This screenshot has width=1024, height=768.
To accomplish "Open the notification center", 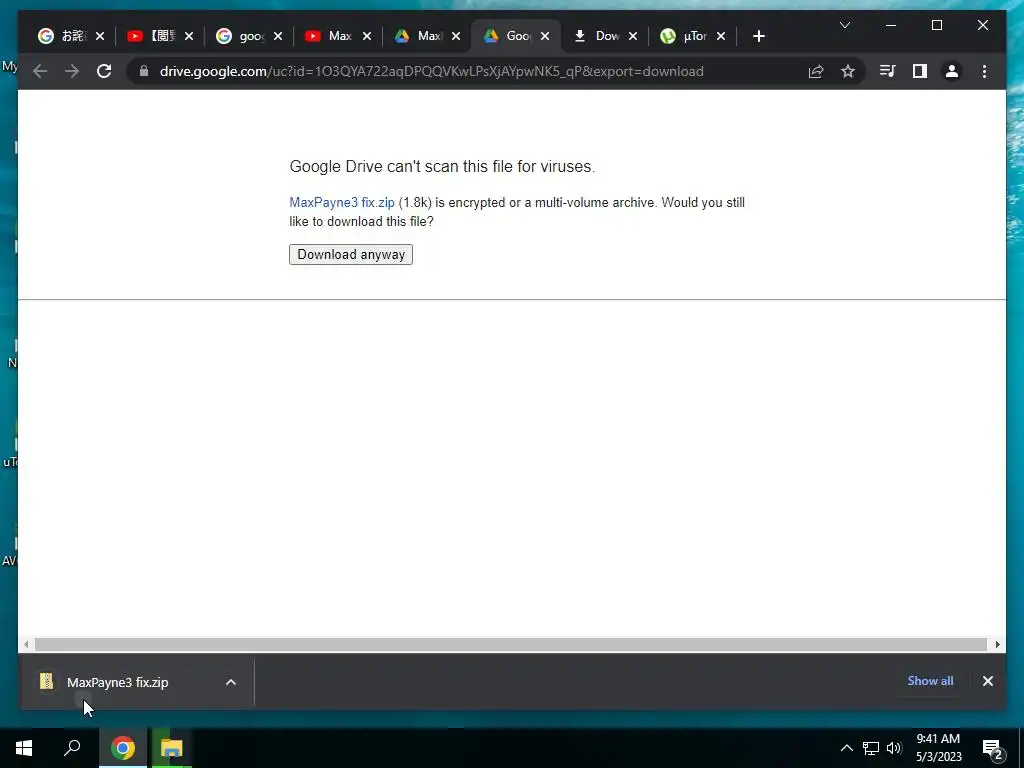I will point(992,748).
